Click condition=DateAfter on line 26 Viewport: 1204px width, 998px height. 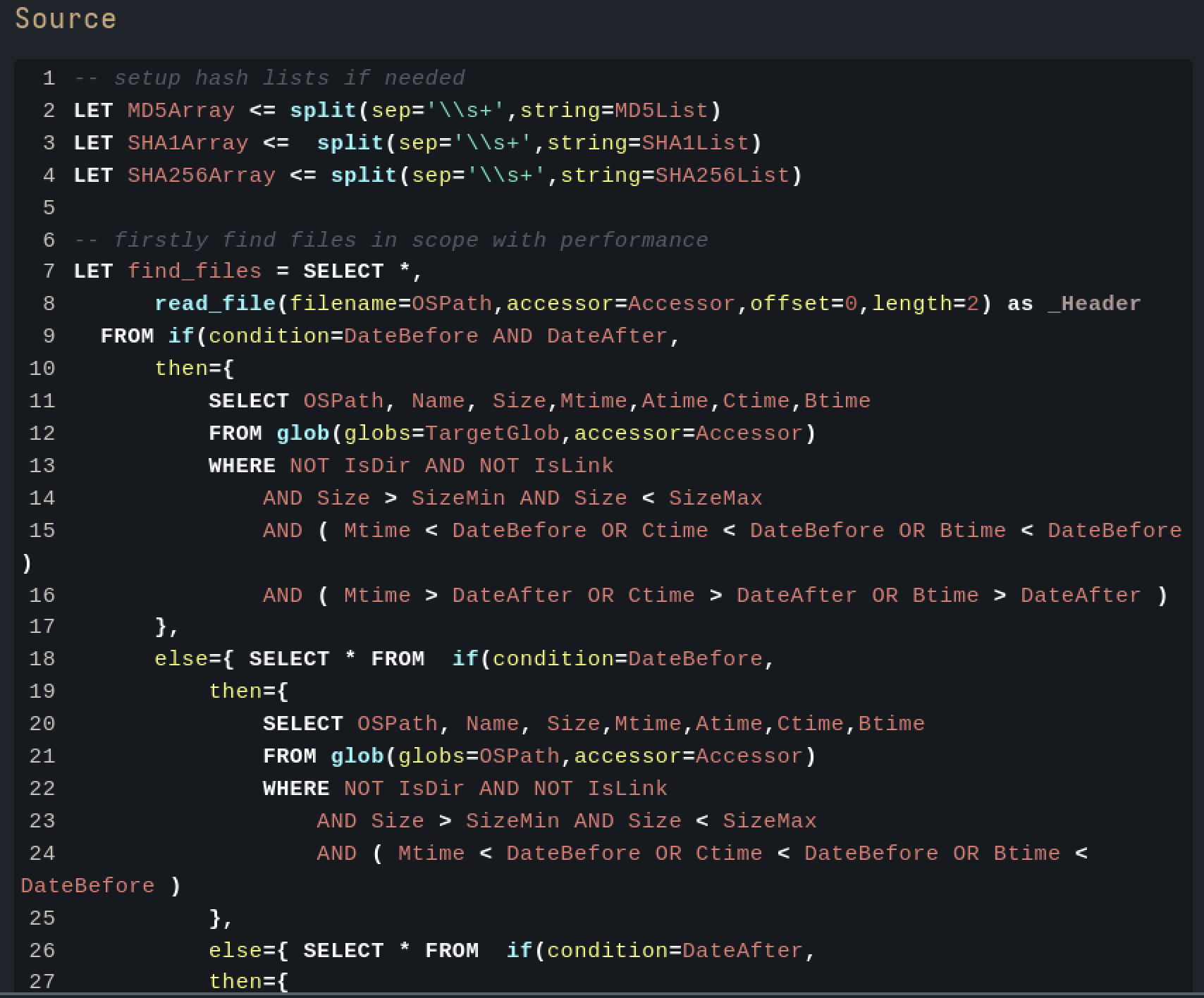click(675, 951)
